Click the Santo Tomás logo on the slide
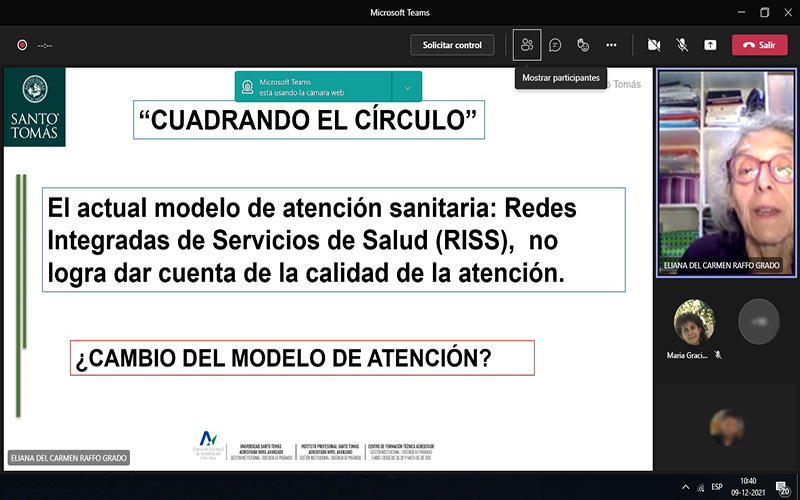The height and width of the screenshot is (500, 800). 35,107
